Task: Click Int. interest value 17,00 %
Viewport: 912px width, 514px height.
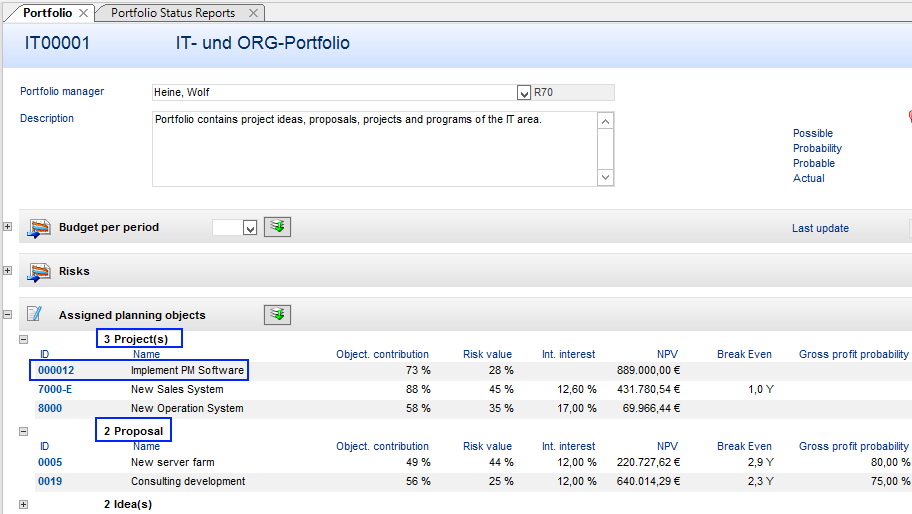Action: tap(577, 408)
